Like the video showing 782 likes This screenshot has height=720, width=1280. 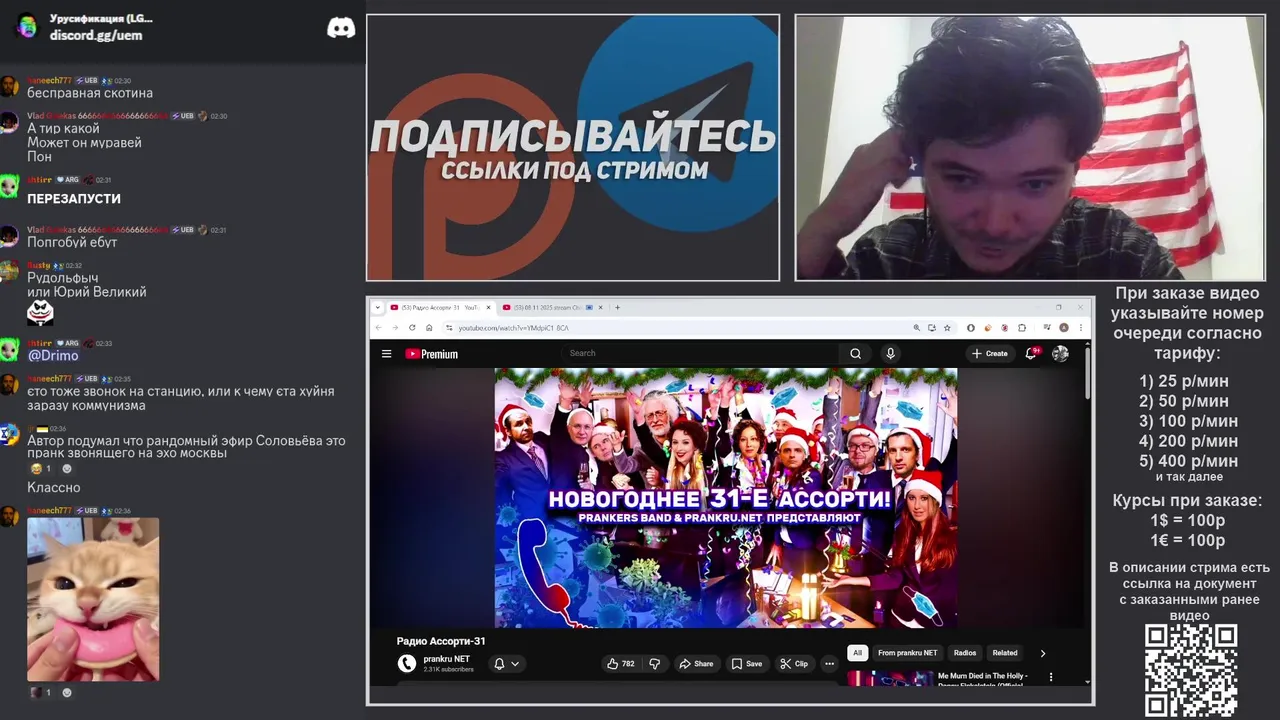pyautogui.click(x=621, y=663)
